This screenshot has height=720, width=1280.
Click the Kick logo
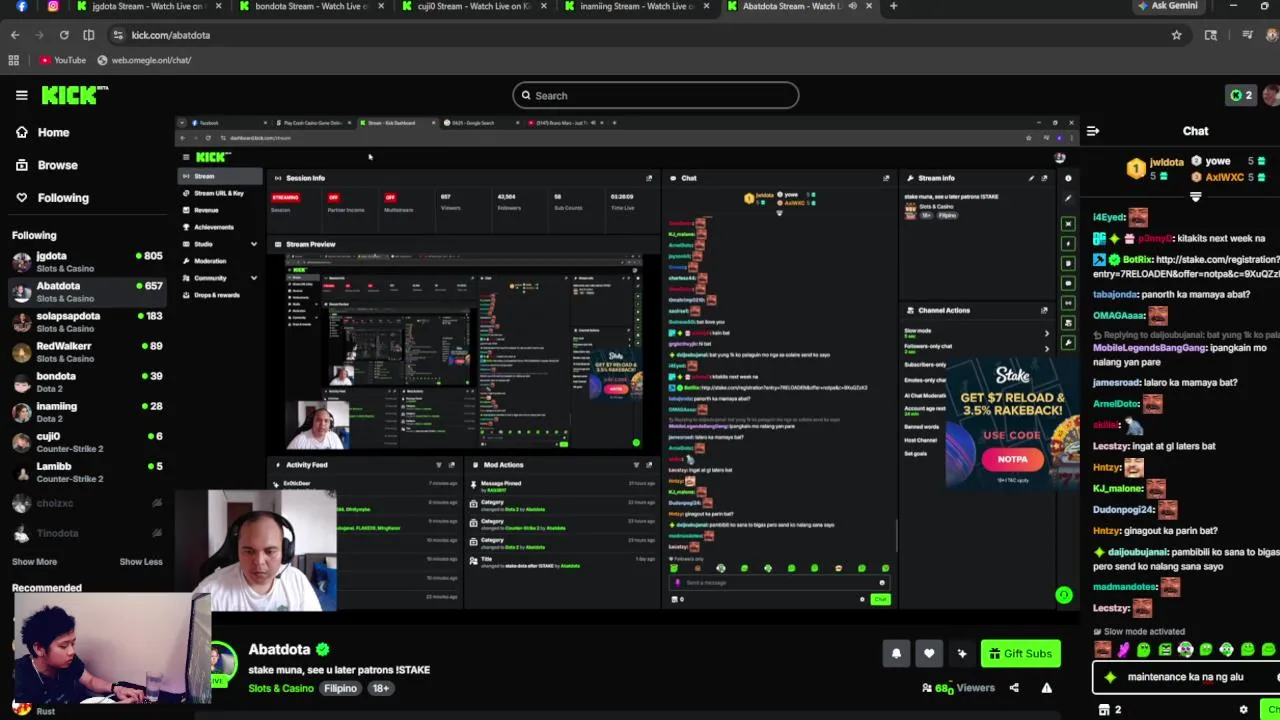pyautogui.click(x=74, y=95)
